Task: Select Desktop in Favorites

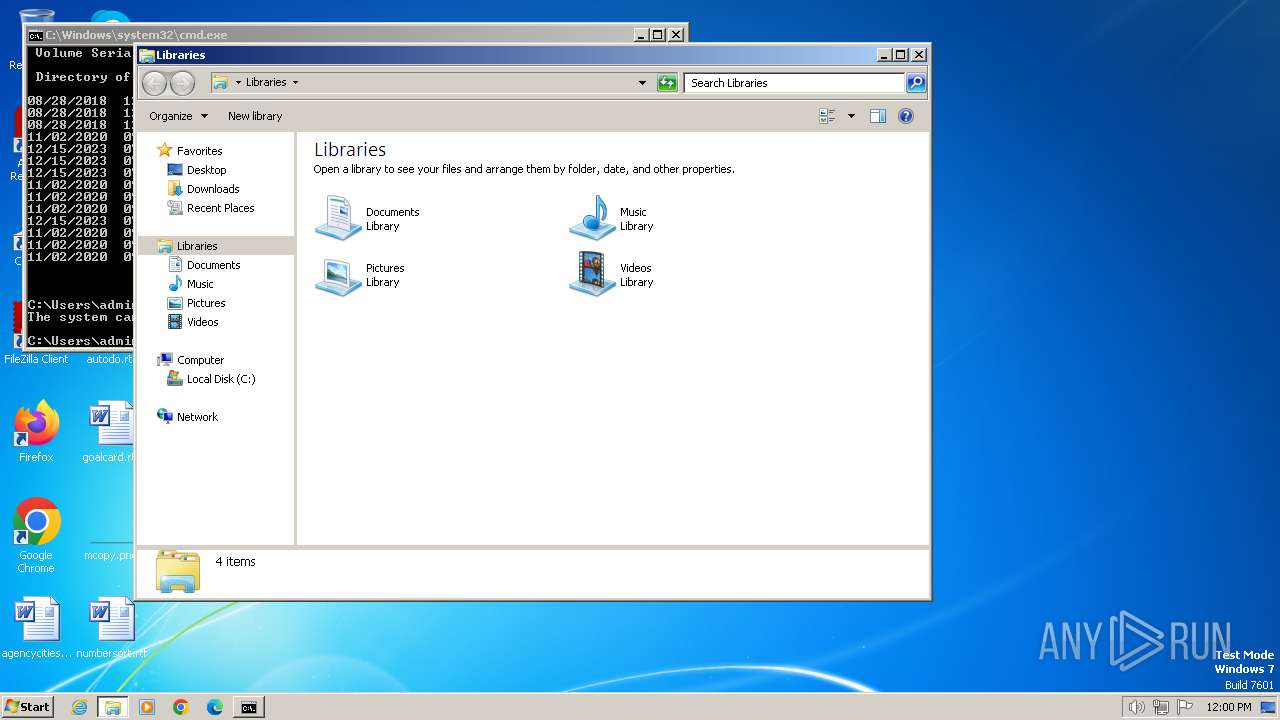Action: (206, 170)
